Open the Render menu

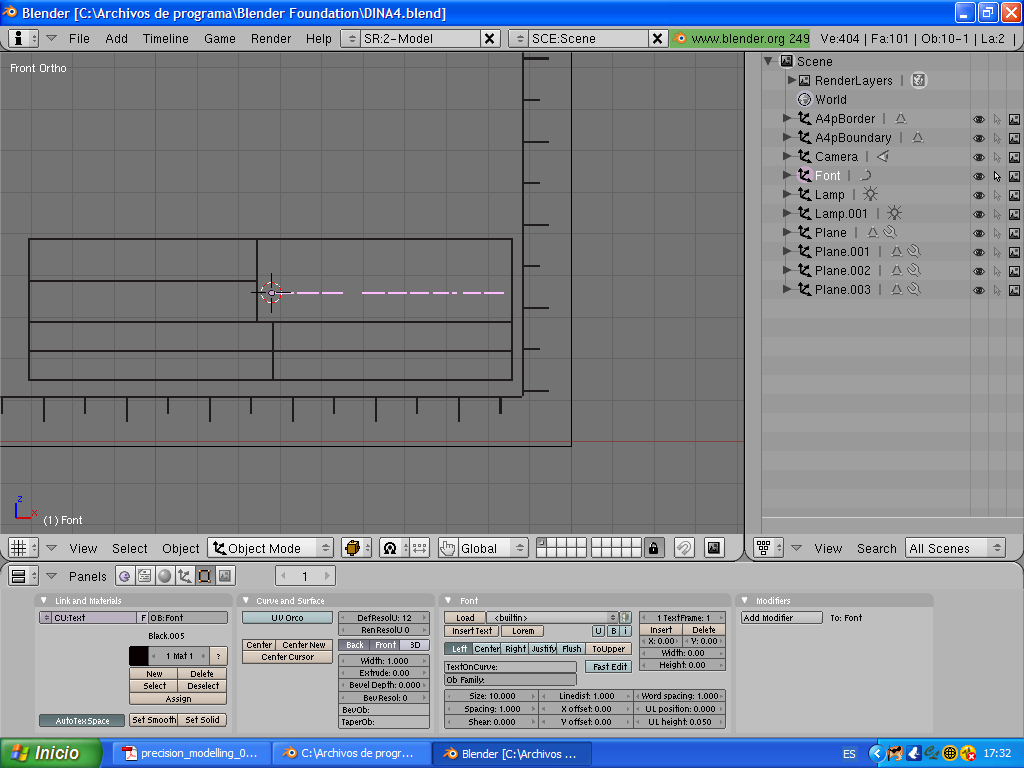[270, 39]
